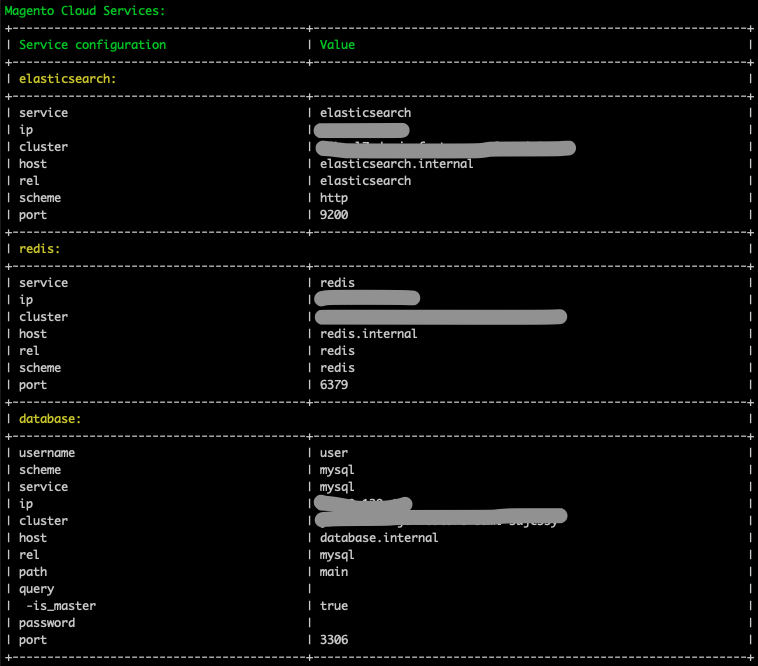
Task: Select 'redis.internal' host value
Action: point(368,333)
